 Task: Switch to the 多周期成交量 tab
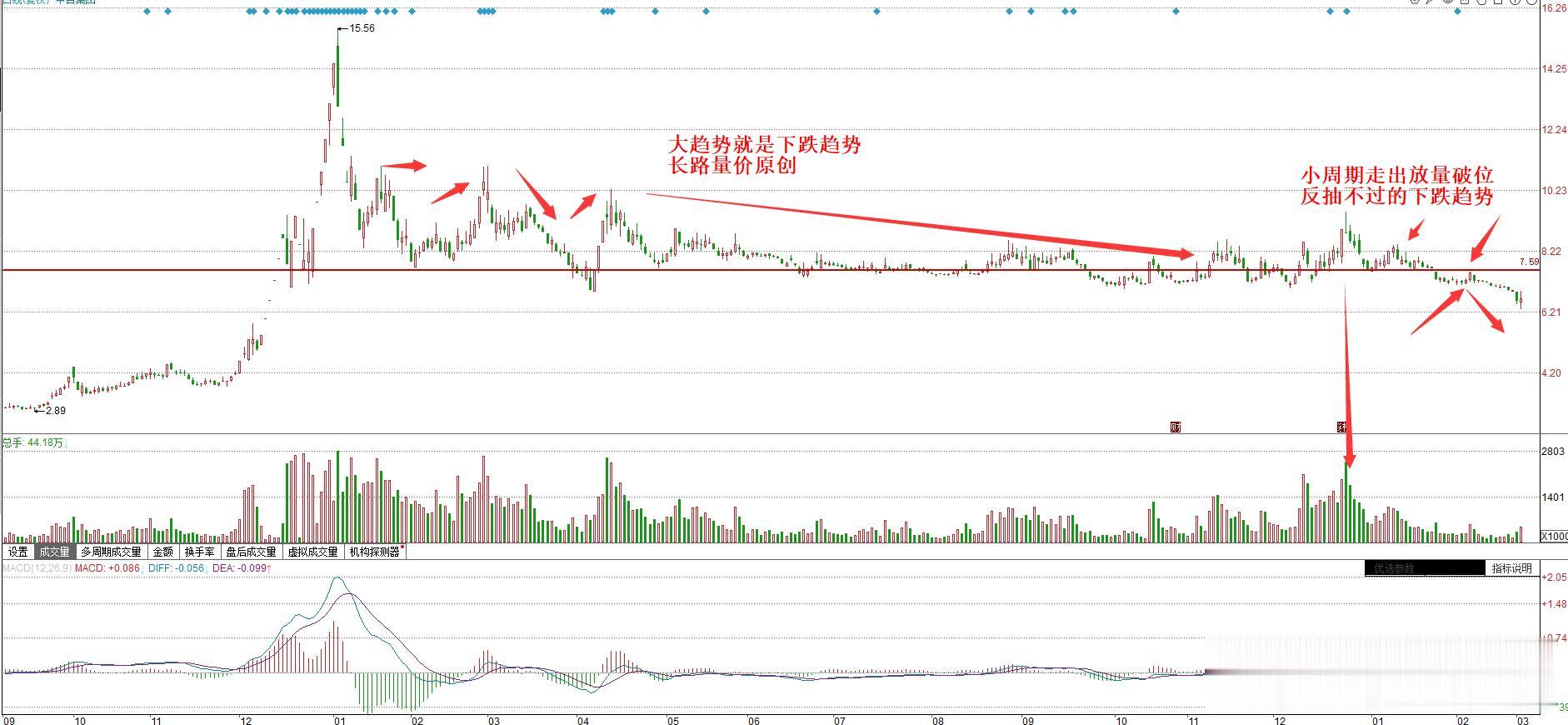[x=112, y=552]
